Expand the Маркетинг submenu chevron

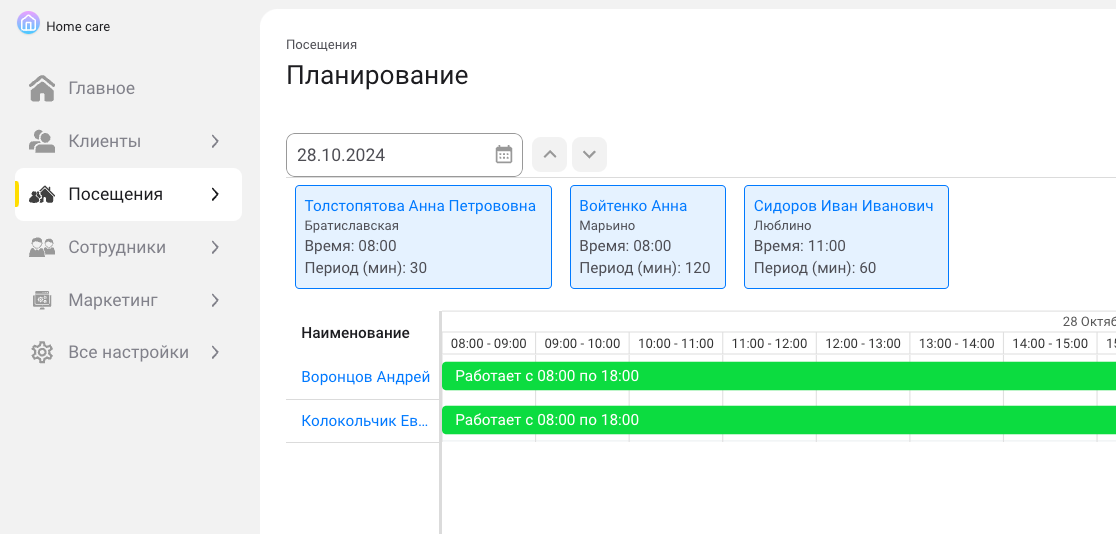[215, 300]
